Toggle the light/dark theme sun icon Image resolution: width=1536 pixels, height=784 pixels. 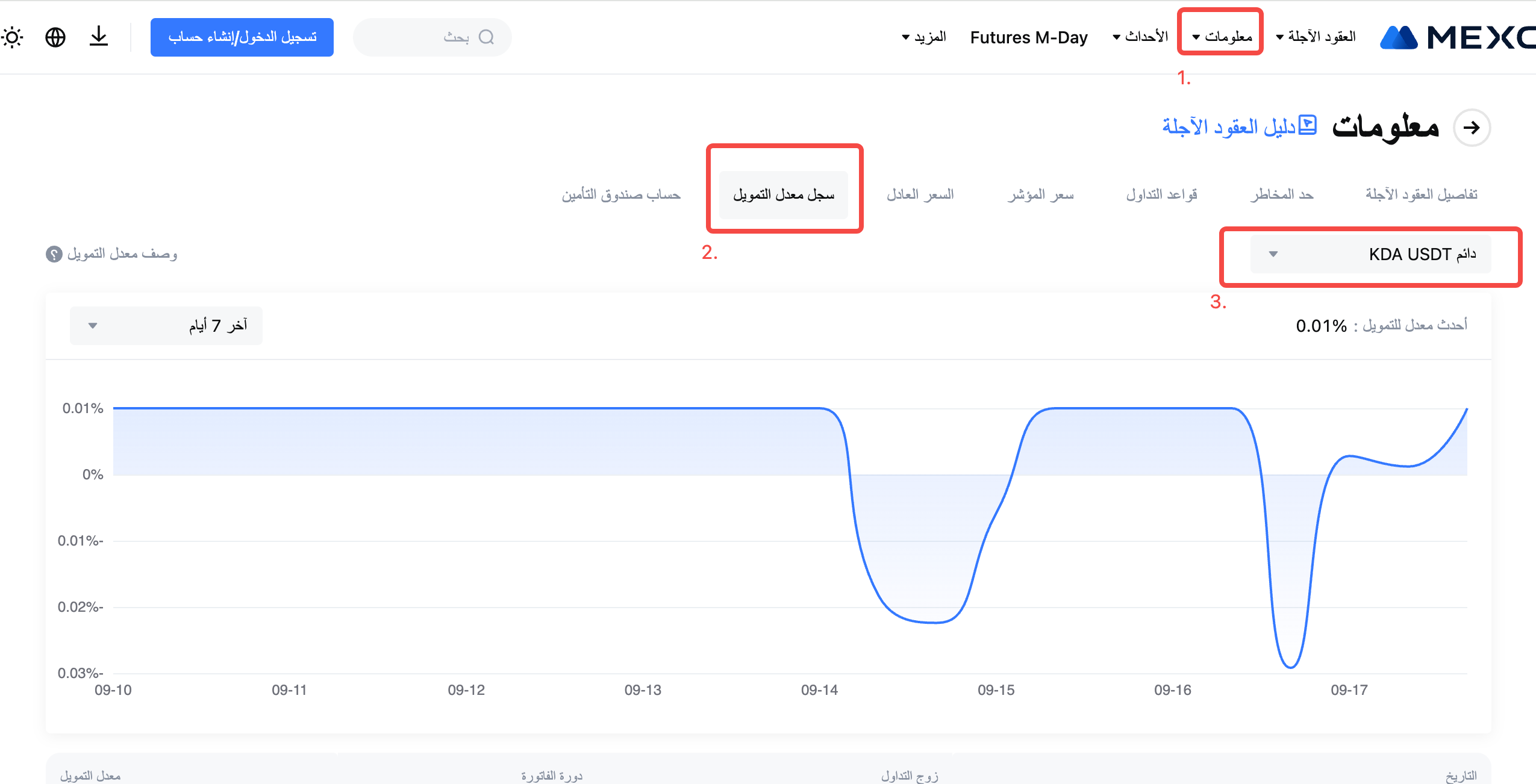(x=13, y=37)
